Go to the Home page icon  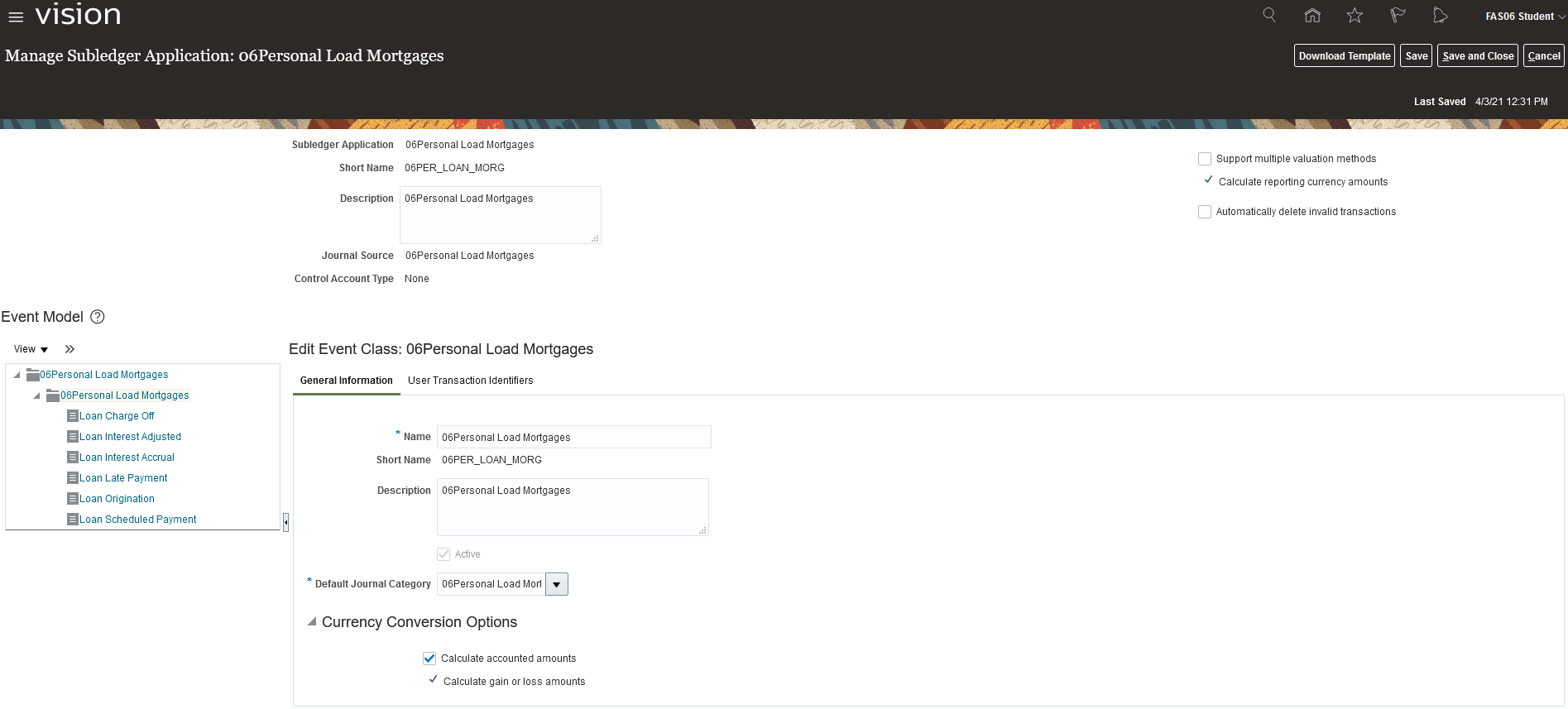pos(1311,16)
